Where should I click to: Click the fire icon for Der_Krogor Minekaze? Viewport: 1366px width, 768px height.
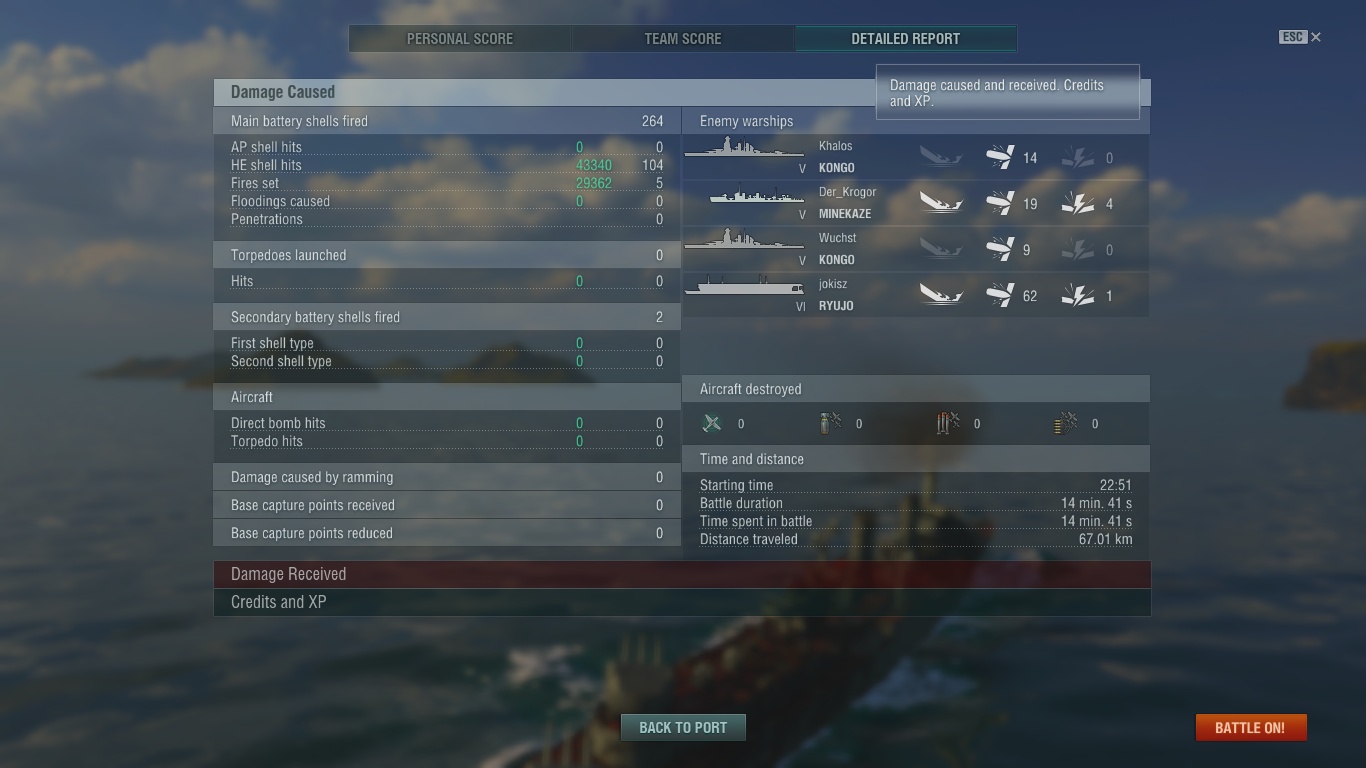(x=1077, y=203)
